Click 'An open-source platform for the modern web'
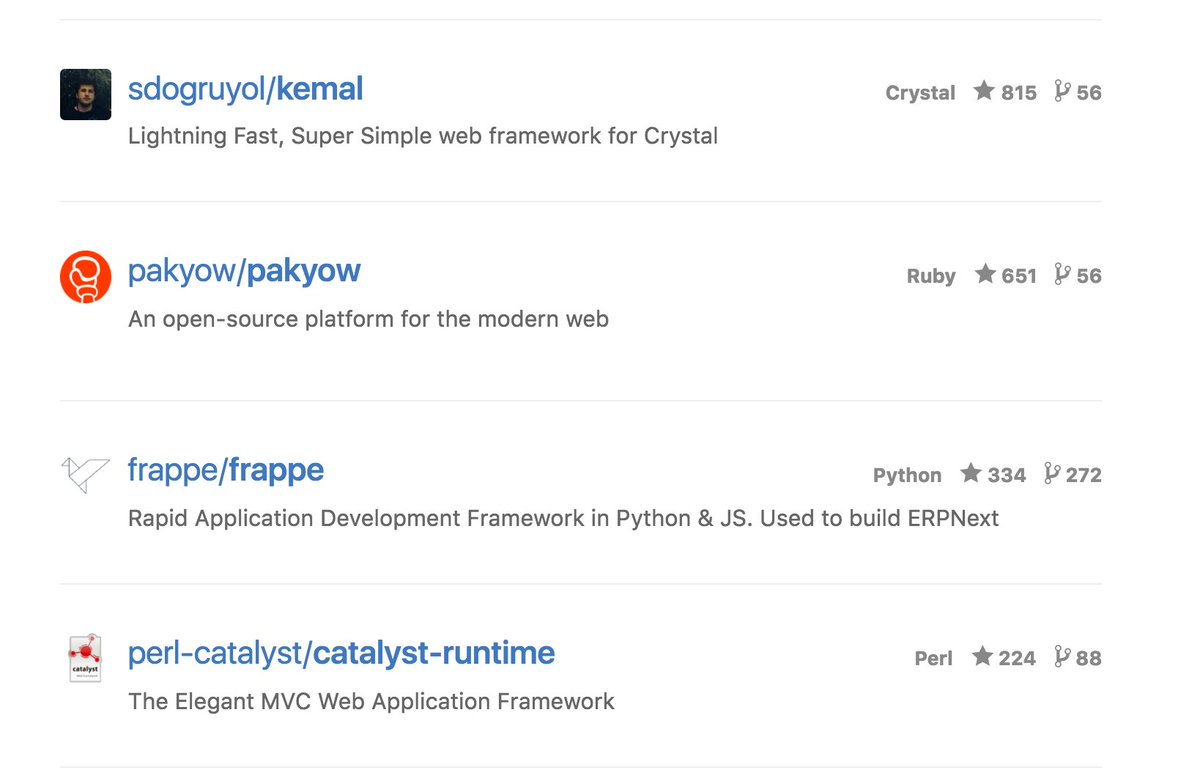 368,319
